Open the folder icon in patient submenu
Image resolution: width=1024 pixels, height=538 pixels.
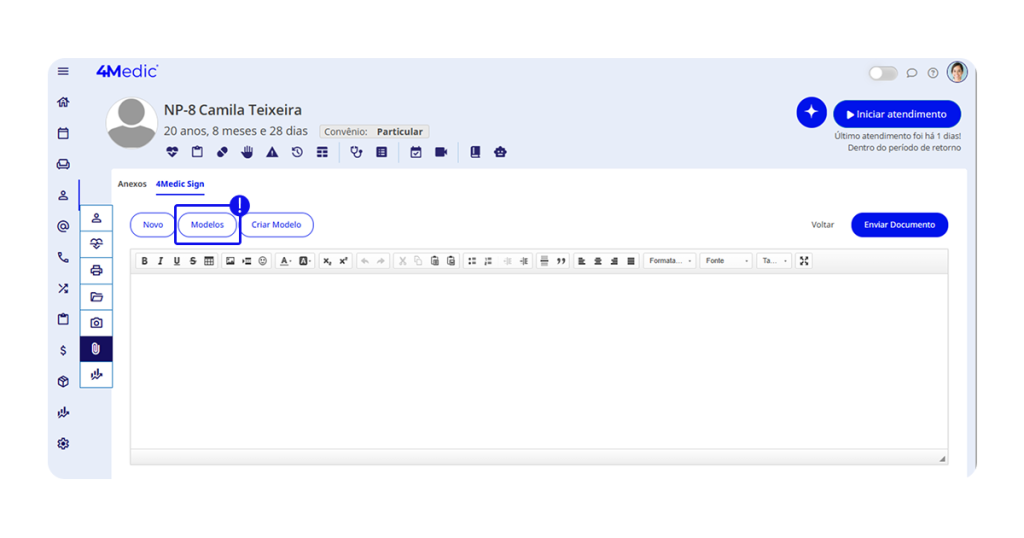coord(96,296)
